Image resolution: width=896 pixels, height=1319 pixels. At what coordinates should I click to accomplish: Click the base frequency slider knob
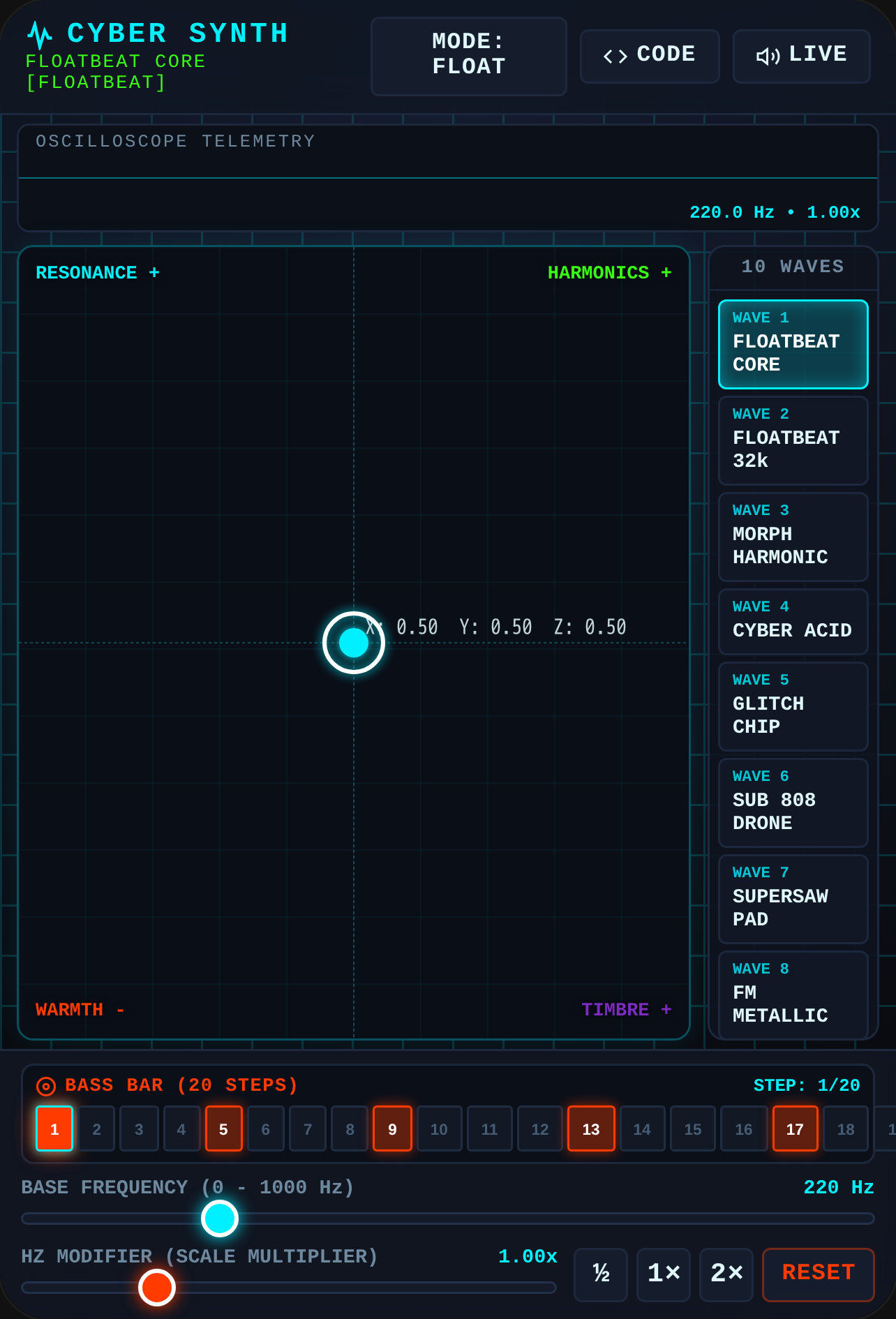(x=220, y=1219)
